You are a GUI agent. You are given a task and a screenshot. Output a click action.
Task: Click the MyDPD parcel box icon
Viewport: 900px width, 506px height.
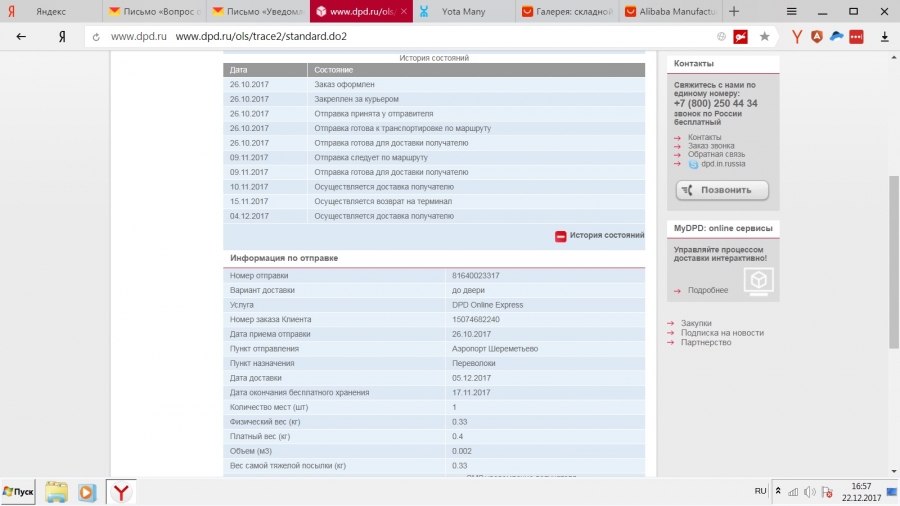click(x=758, y=281)
